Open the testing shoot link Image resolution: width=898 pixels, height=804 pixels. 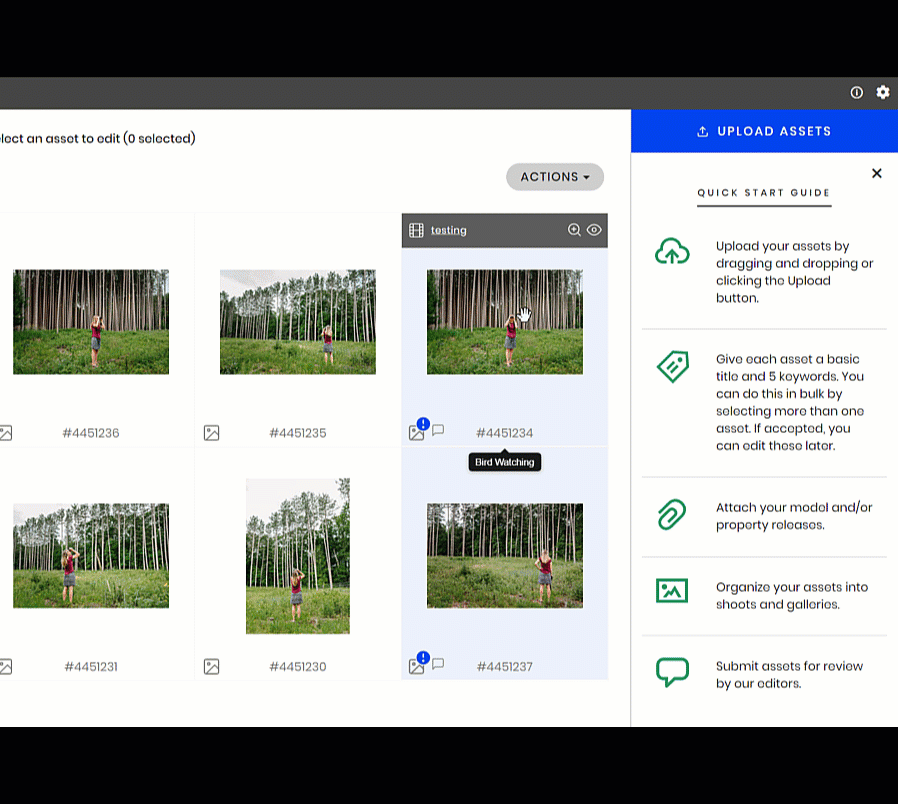point(448,230)
